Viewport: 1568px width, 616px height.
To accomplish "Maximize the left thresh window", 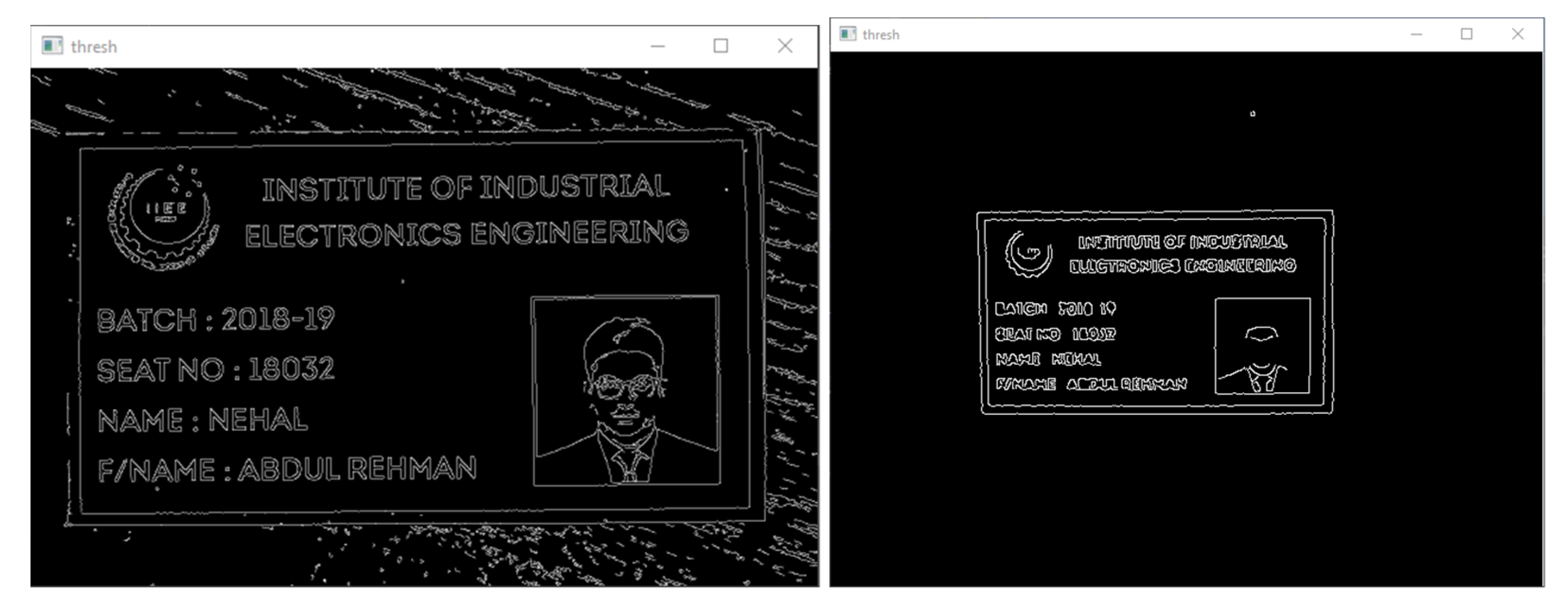I will pyautogui.click(x=721, y=46).
